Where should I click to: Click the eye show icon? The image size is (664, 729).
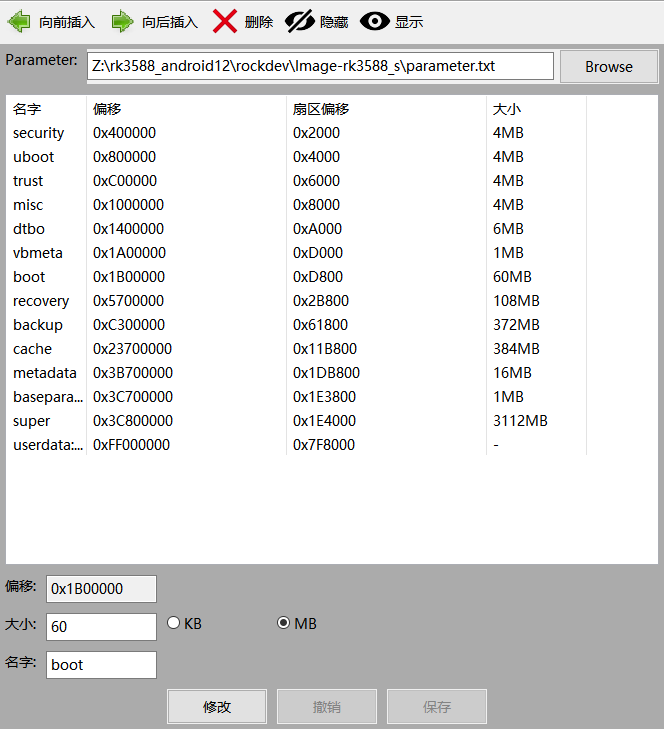point(375,21)
